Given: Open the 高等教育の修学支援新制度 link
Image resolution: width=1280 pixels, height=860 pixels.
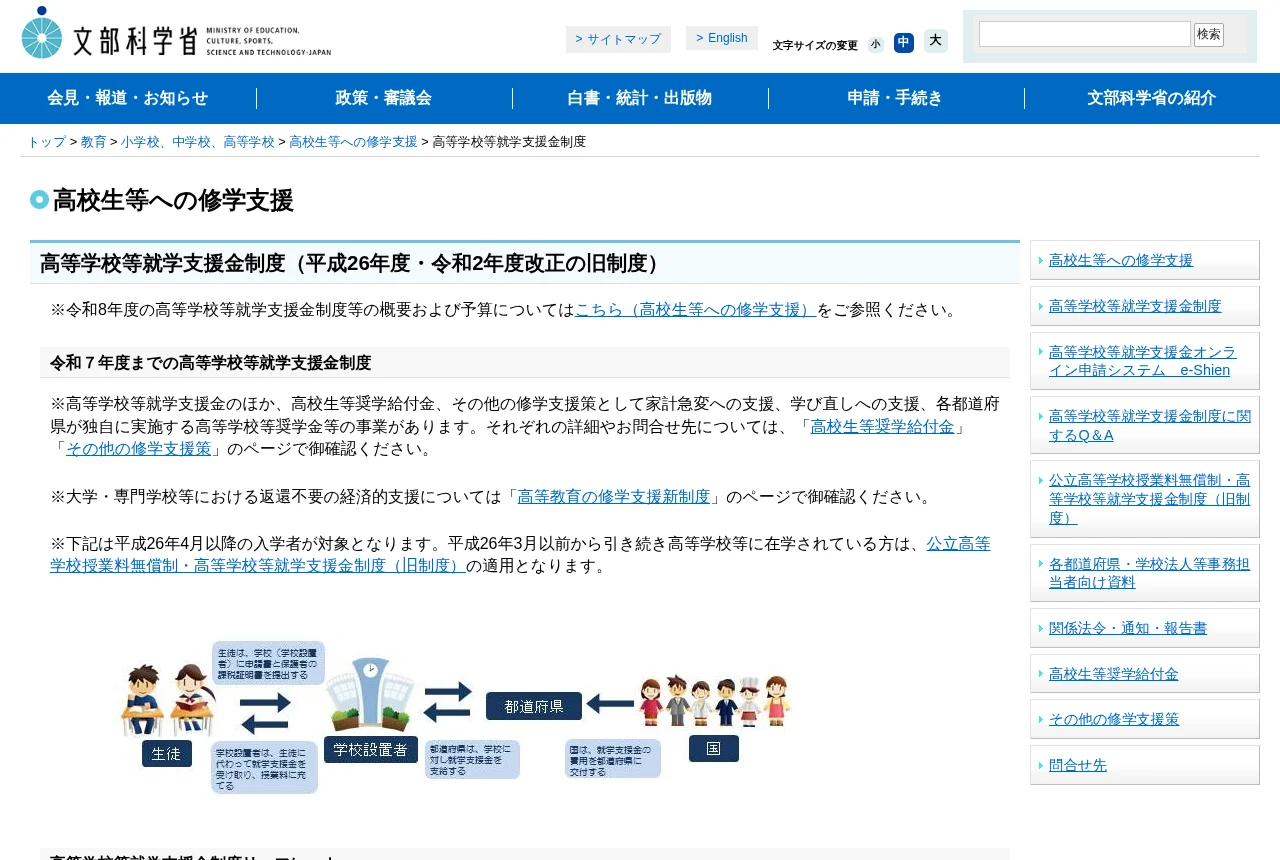Looking at the screenshot, I should [614, 497].
